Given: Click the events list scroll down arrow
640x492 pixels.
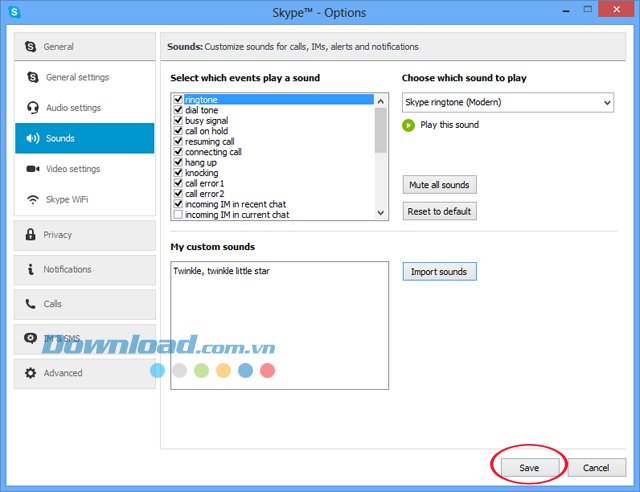Looking at the screenshot, I should point(380,213).
